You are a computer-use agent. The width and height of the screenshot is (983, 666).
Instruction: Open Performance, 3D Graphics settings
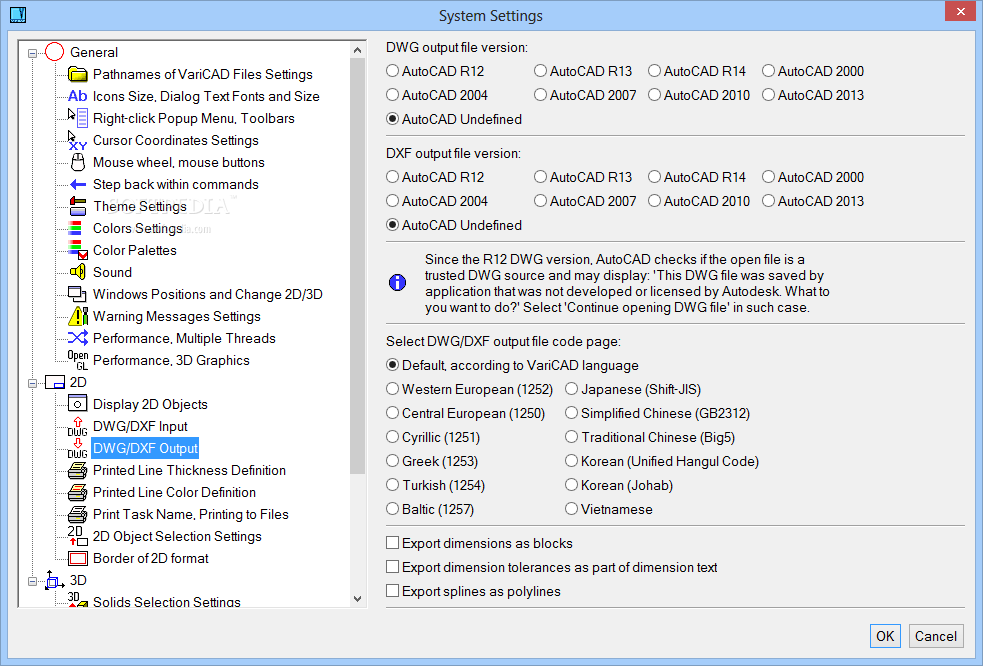point(171,361)
